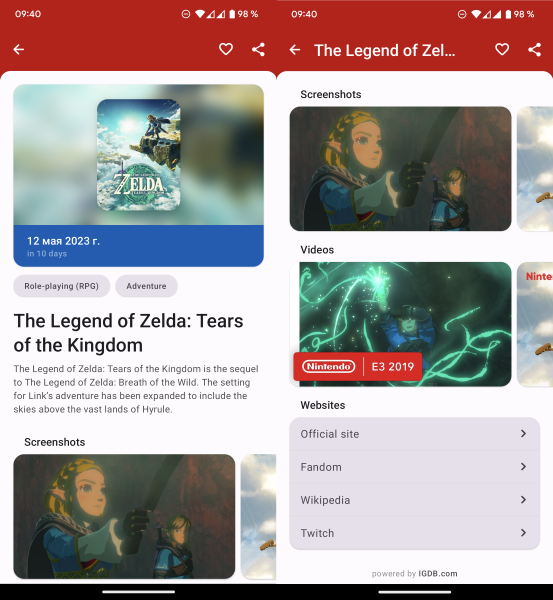Tap the powered by IGDB.com link
The height and width of the screenshot is (600, 553).
pos(414,574)
